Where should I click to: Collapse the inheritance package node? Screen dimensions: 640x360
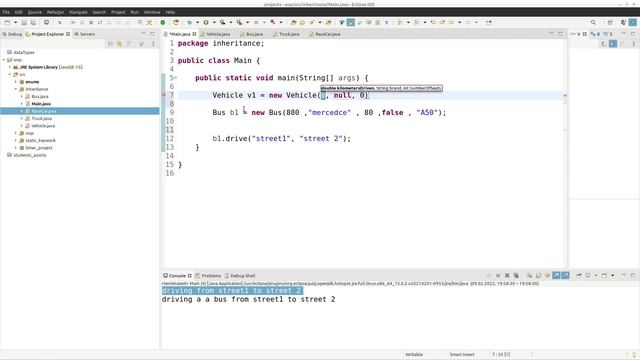point(16,89)
